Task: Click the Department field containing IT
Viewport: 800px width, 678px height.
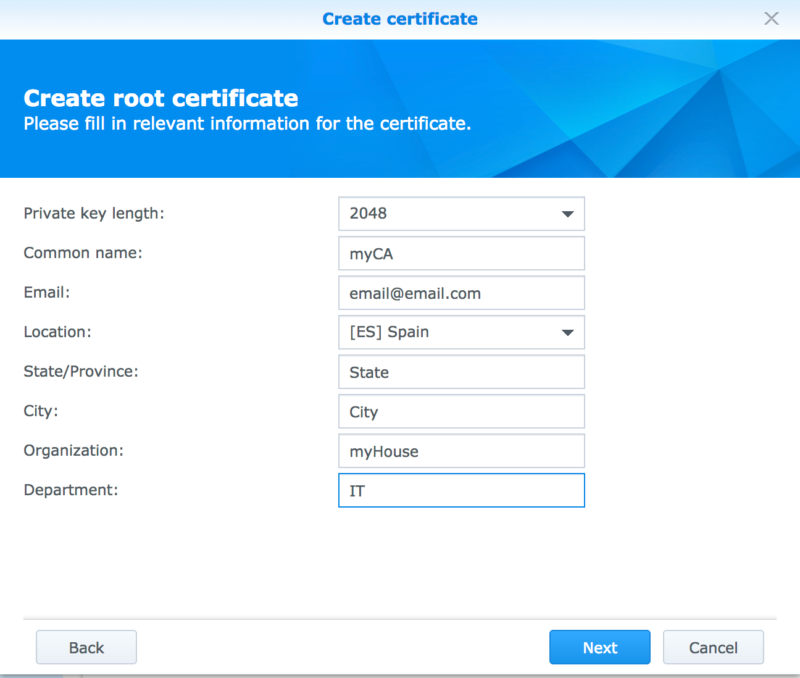Action: coord(461,490)
